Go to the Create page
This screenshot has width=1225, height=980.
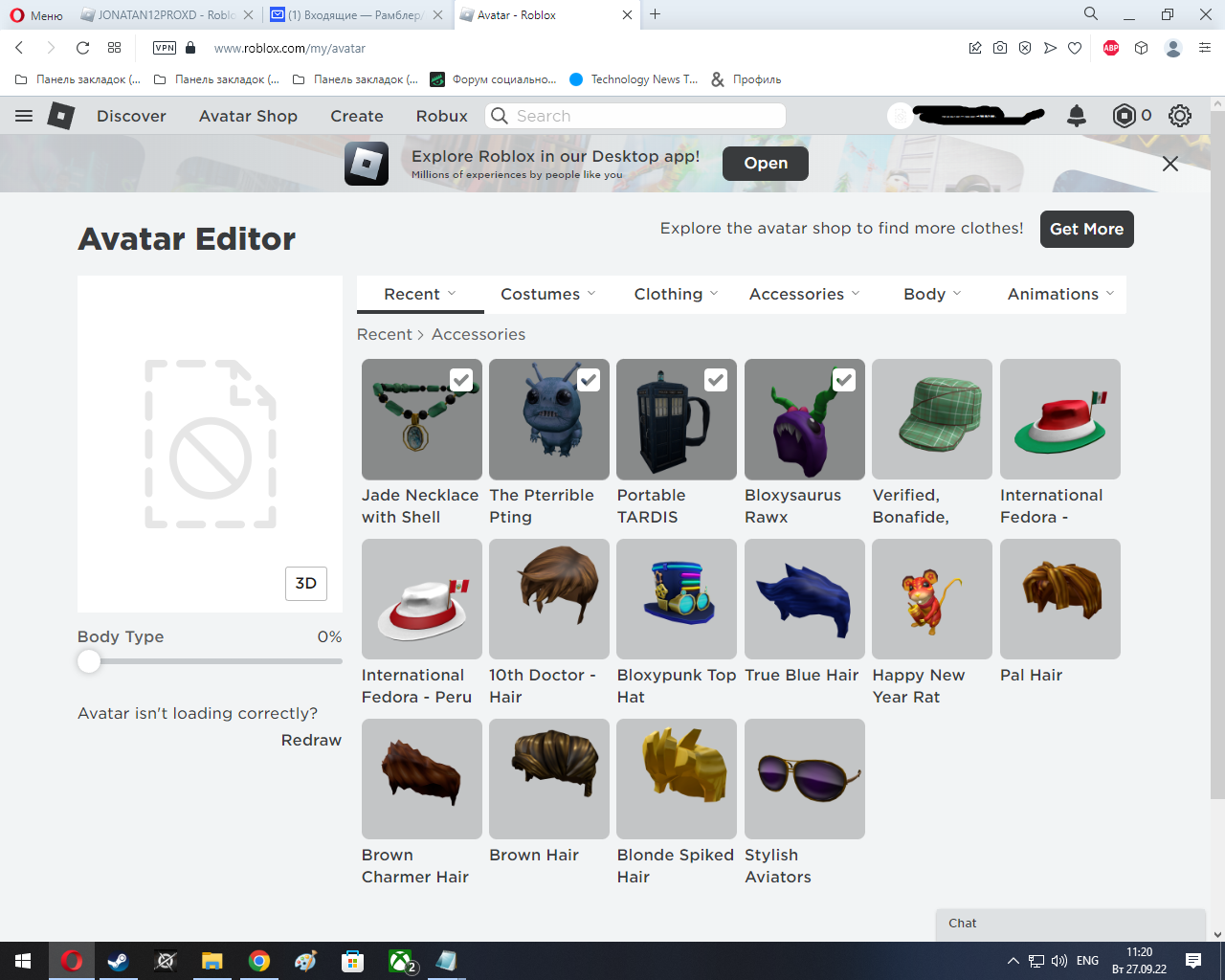357,116
